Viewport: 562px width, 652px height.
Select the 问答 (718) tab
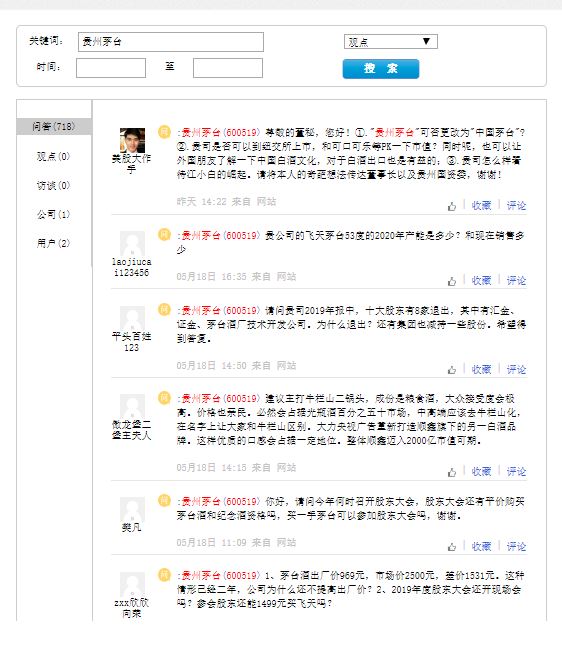54,126
